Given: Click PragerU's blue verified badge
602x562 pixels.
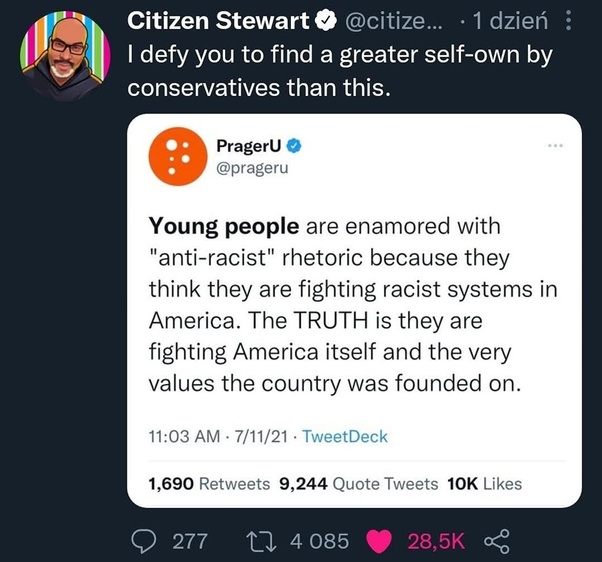Looking at the screenshot, I should pos(294,146).
